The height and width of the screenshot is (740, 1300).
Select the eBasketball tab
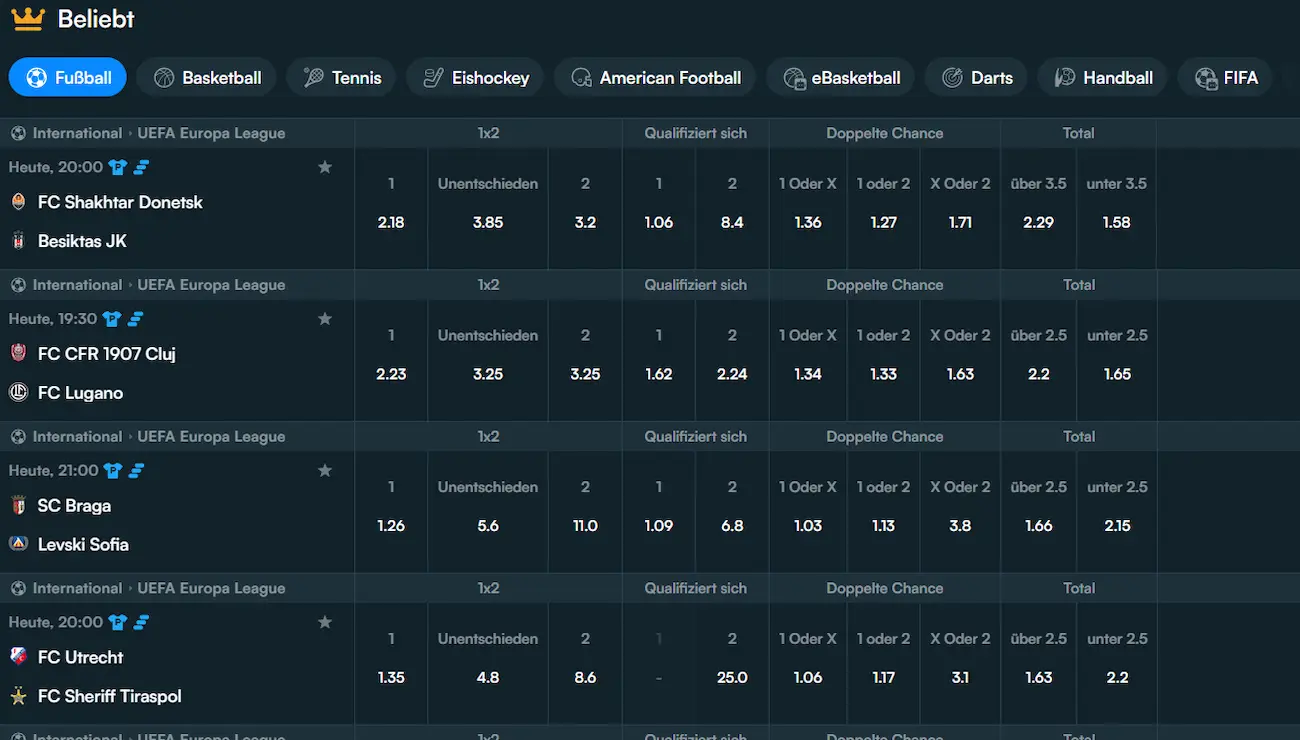pyautogui.click(x=841, y=77)
